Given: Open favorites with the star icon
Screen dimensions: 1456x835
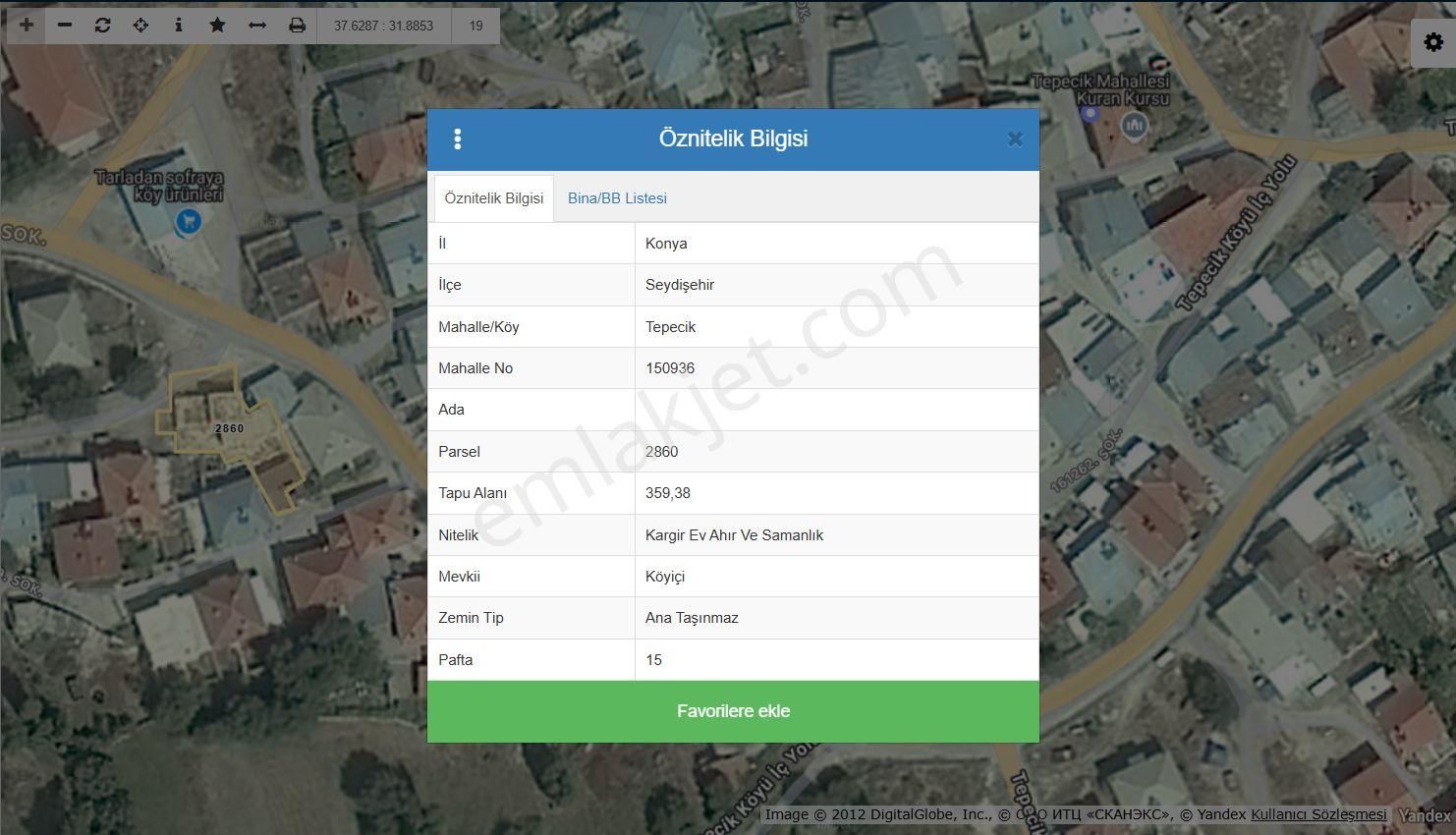Looking at the screenshot, I should click(217, 26).
